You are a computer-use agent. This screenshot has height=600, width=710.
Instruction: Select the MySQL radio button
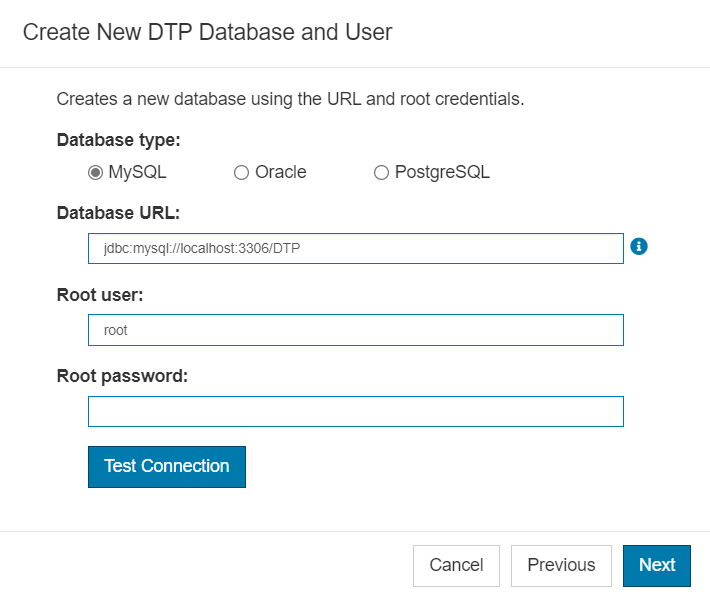coord(95,173)
